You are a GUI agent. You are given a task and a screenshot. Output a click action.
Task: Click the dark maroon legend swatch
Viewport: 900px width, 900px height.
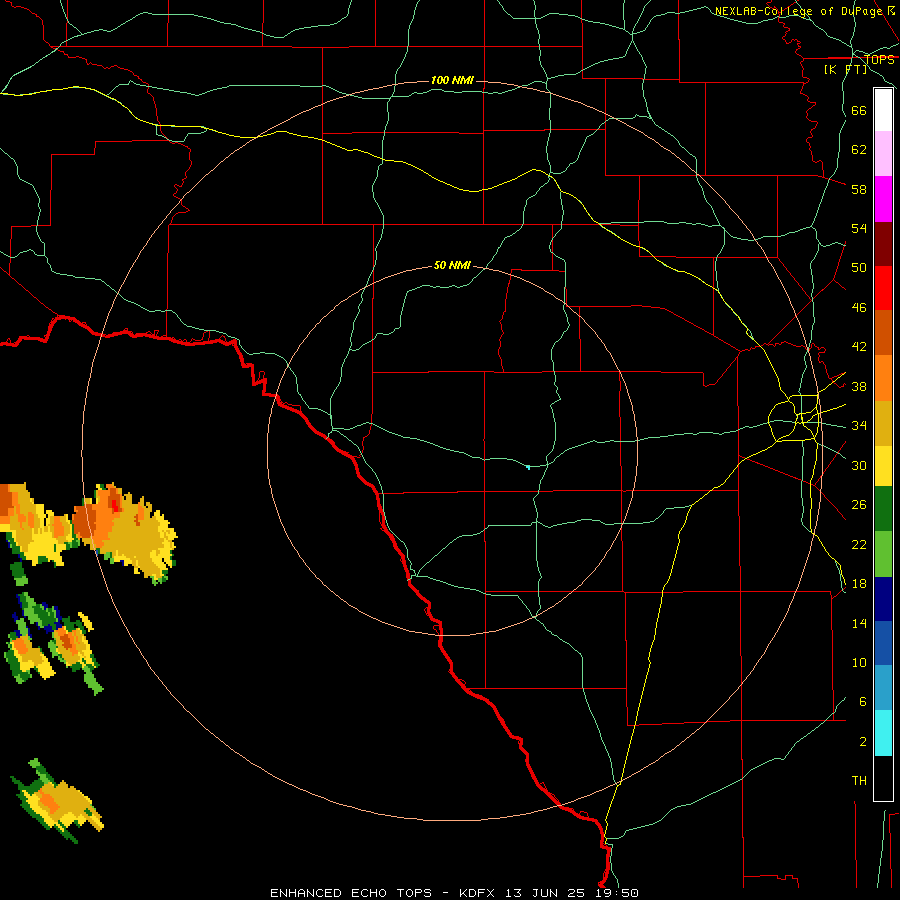tap(883, 243)
